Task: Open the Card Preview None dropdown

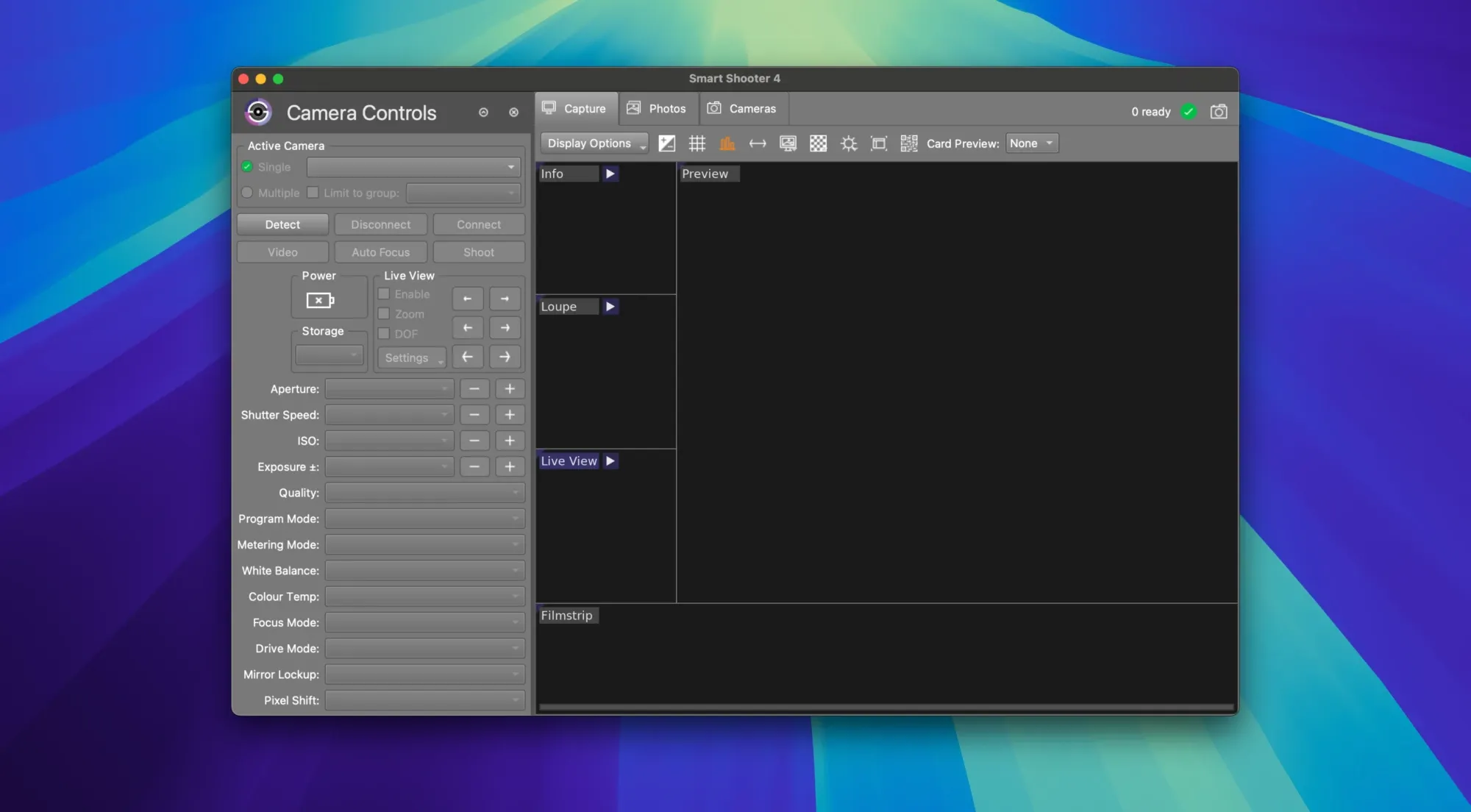Action: 1031,143
